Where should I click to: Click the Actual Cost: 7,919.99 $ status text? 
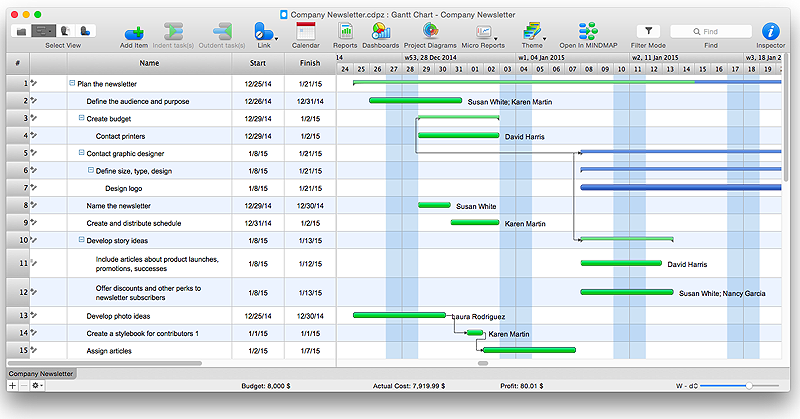[409, 386]
